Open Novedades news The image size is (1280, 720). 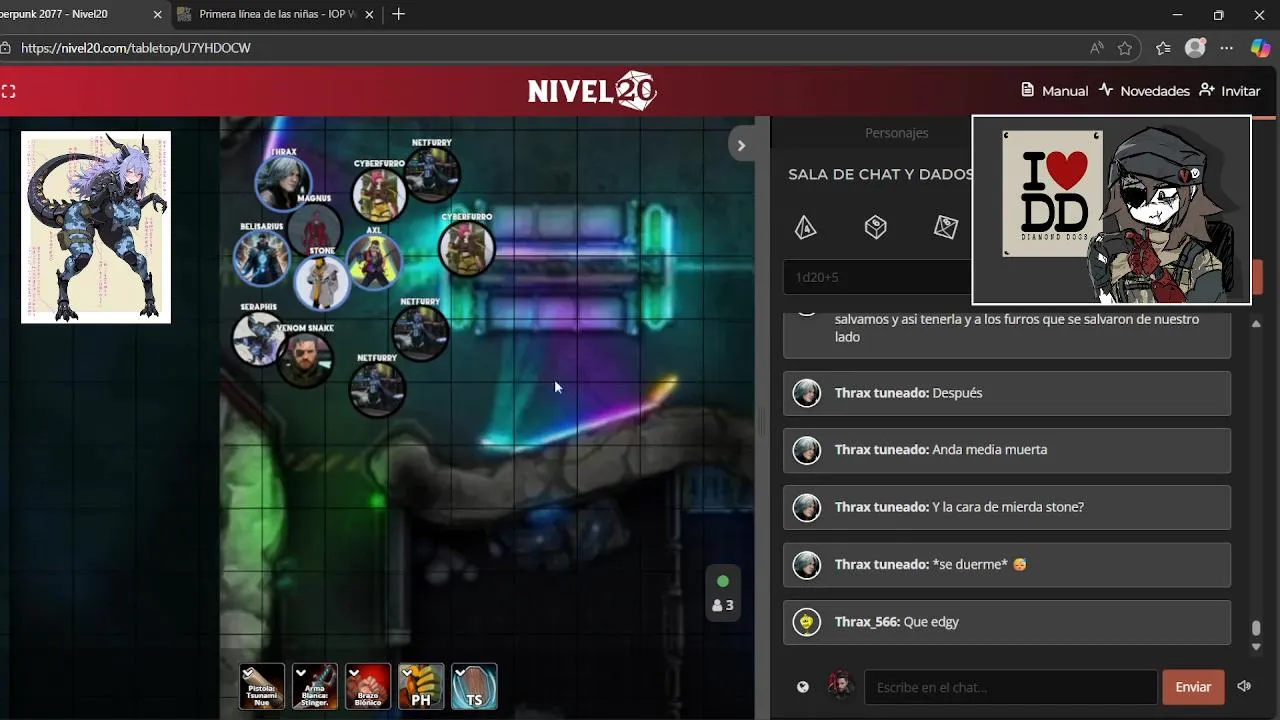pyautogui.click(x=1144, y=91)
